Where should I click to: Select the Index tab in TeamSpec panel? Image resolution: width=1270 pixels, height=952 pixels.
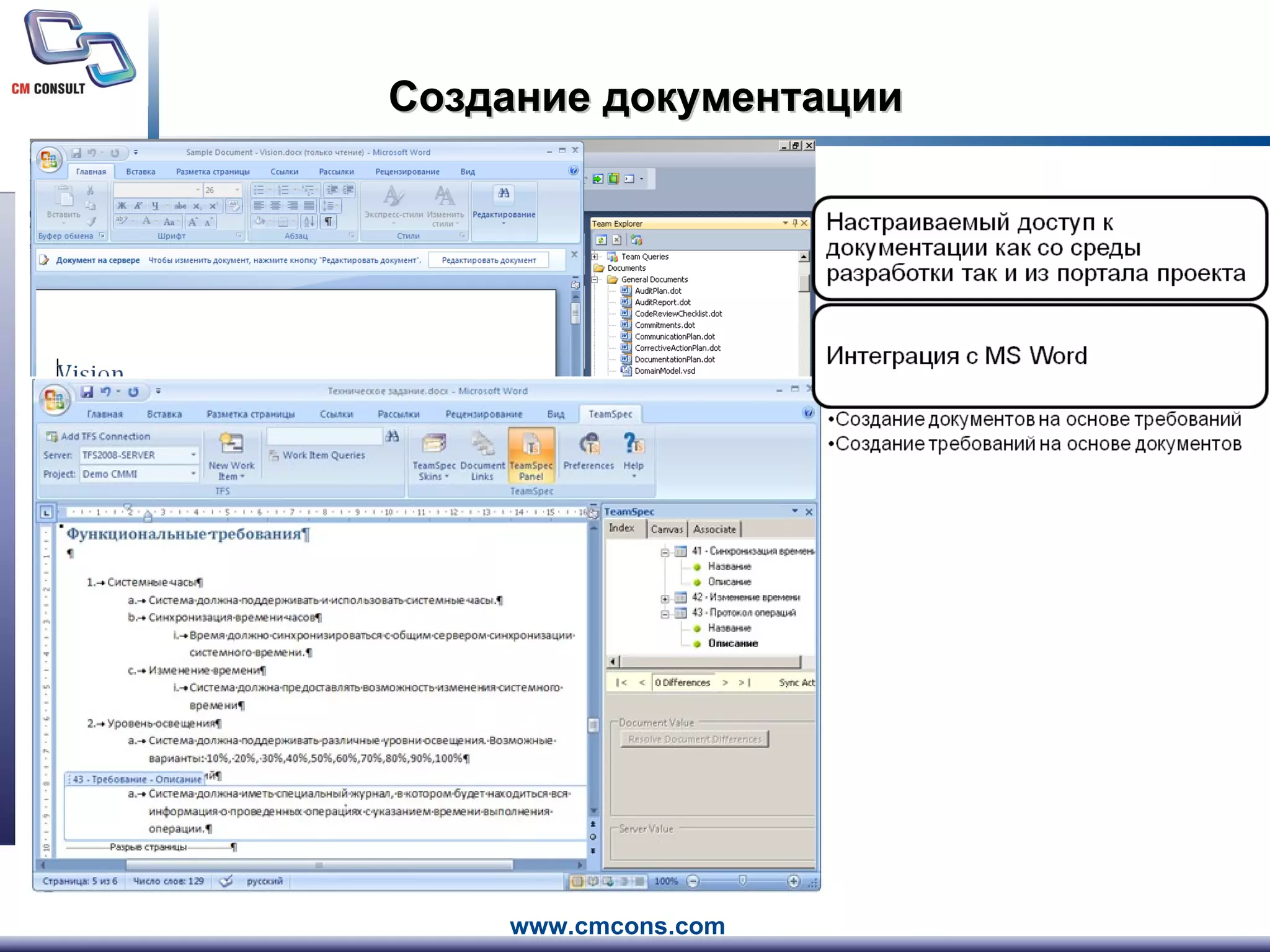(621, 528)
